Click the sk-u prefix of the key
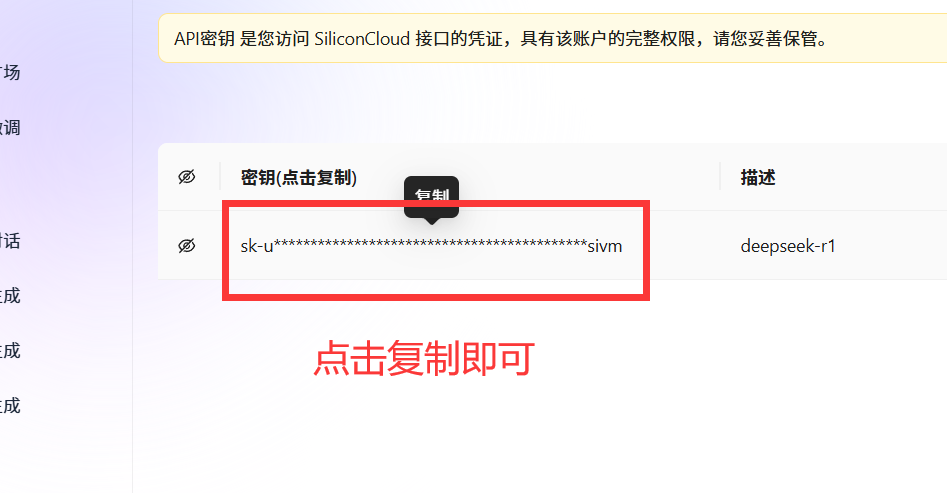This screenshot has width=947, height=493. [x=257, y=246]
